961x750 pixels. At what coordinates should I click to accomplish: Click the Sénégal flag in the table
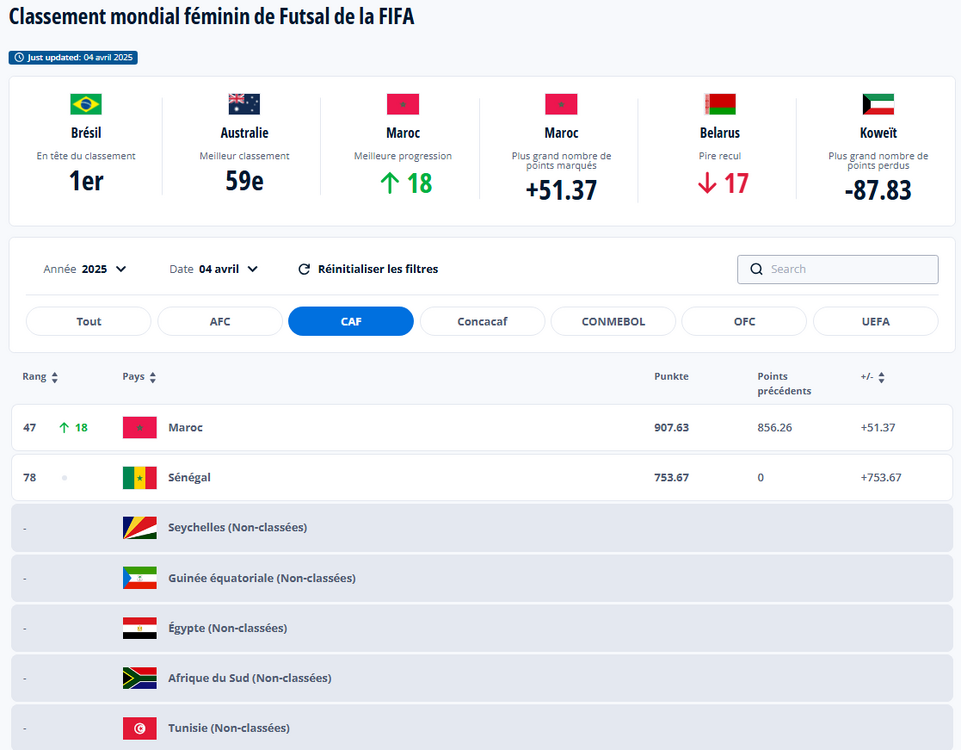pyautogui.click(x=140, y=478)
